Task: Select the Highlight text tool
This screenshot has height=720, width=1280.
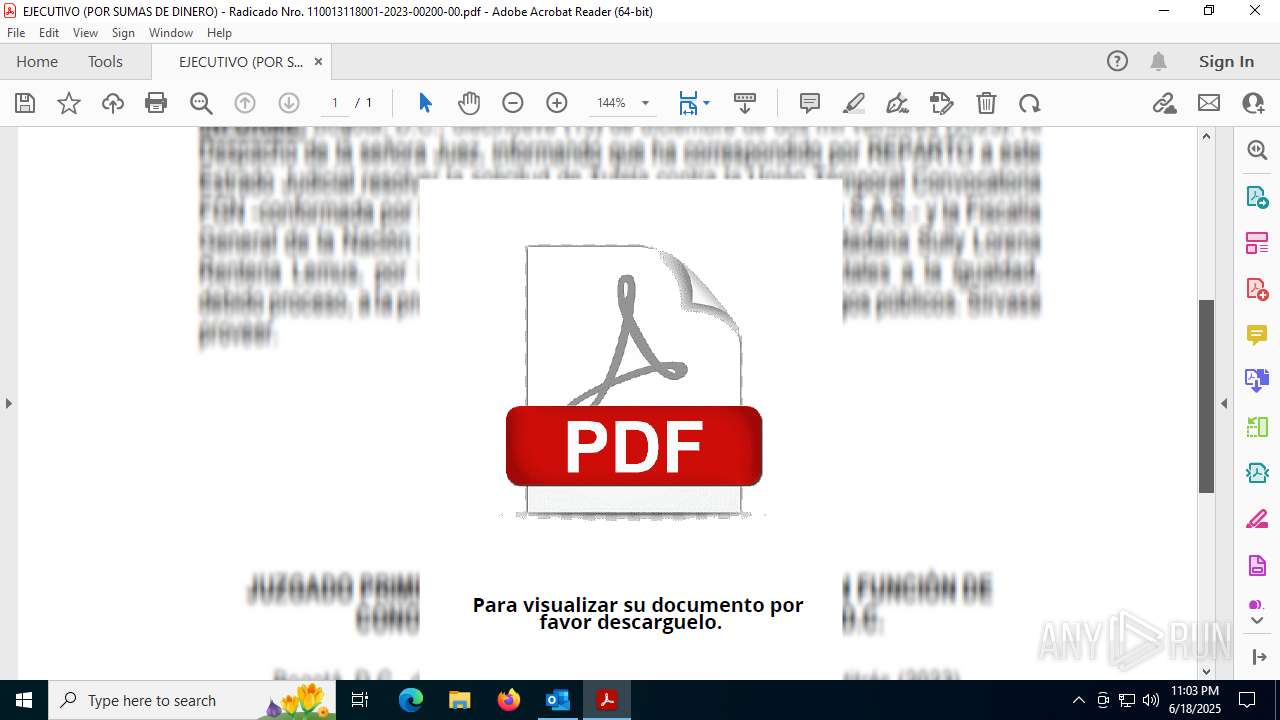Action: (854, 103)
